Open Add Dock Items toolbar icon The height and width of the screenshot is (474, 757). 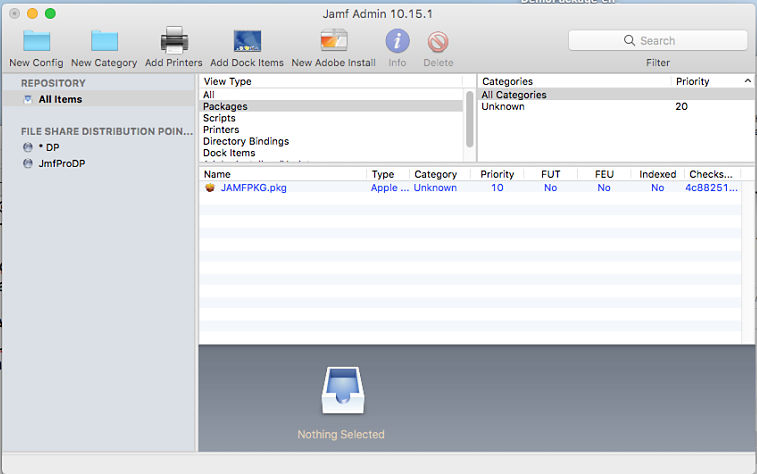(x=247, y=41)
